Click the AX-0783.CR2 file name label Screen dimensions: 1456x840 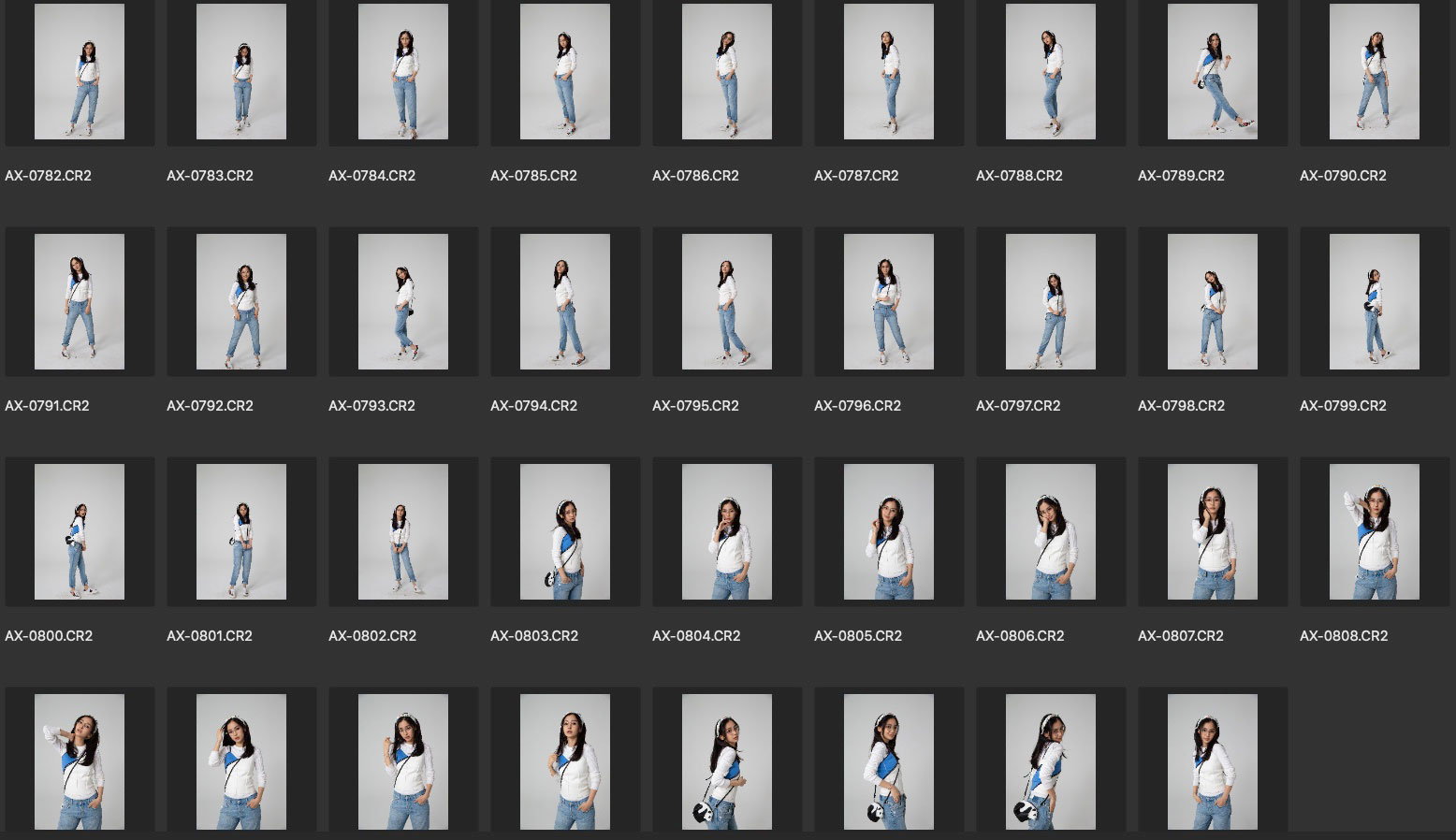[210, 176]
